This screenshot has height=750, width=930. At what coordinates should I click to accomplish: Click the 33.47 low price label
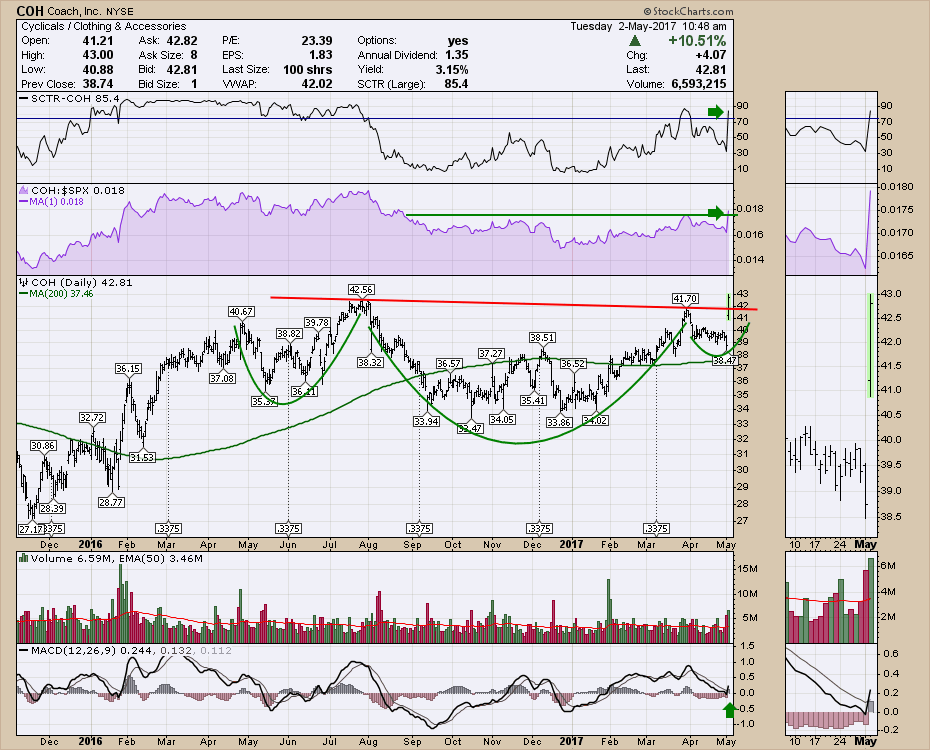470,428
